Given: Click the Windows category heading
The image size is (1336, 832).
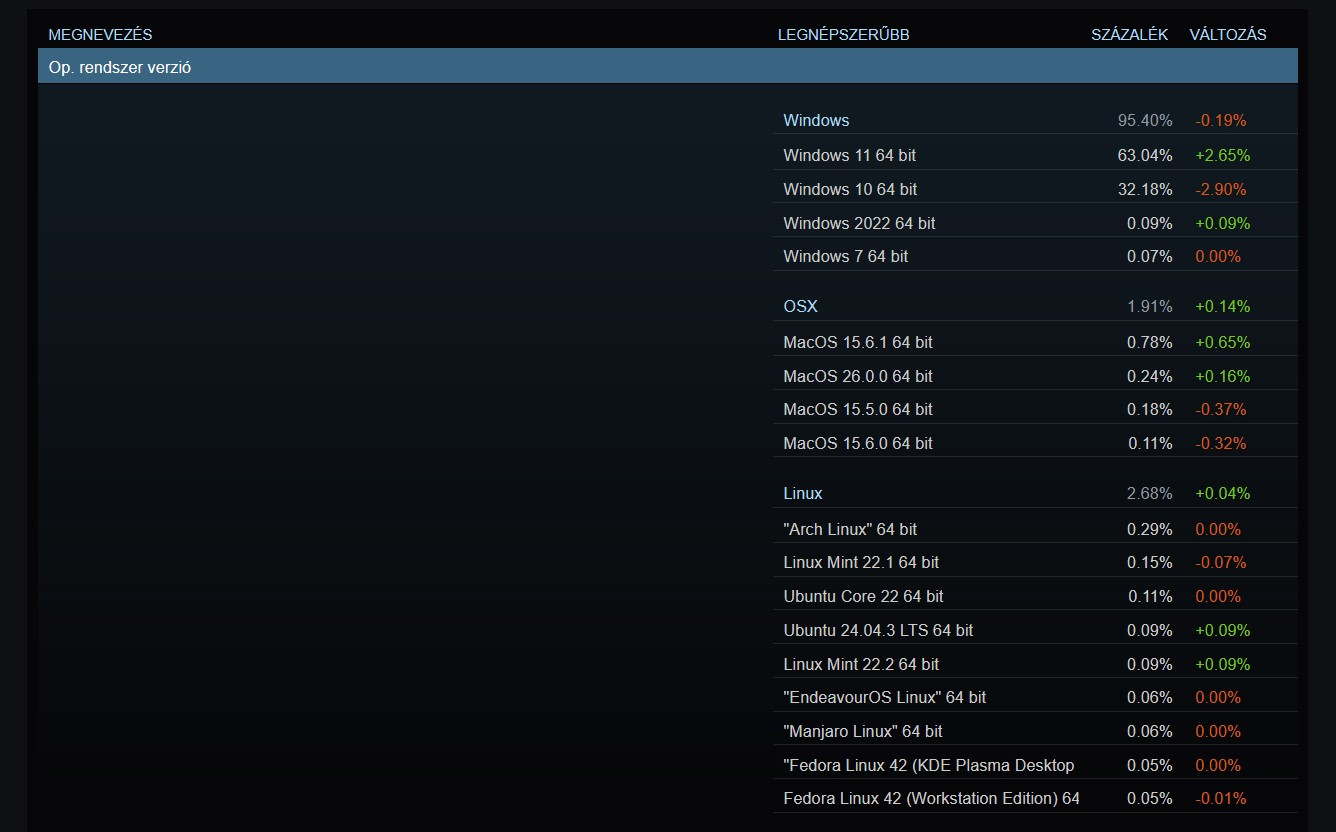Looking at the screenshot, I should [816, 120].
